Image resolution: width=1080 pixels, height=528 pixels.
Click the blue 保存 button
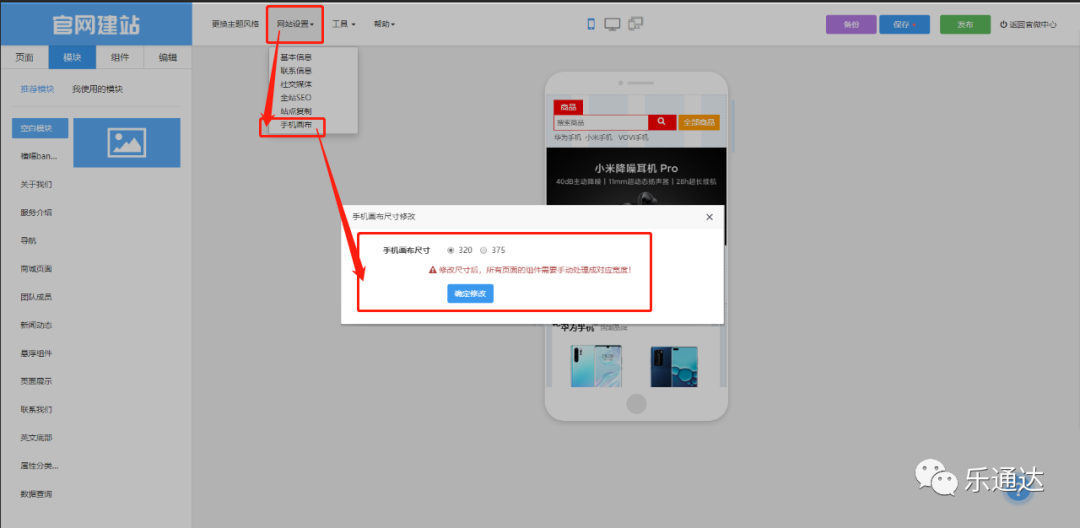click(x=904, y=24)
